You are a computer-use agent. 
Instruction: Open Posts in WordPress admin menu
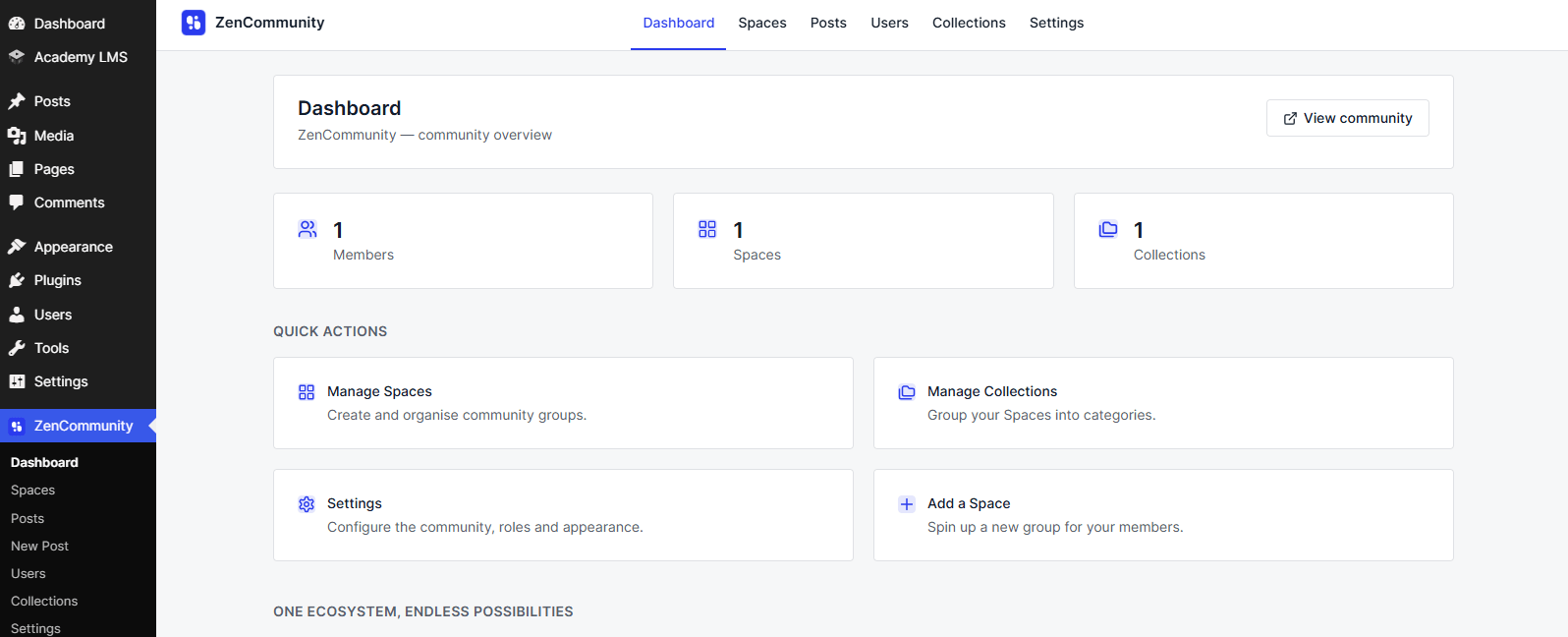78,101
